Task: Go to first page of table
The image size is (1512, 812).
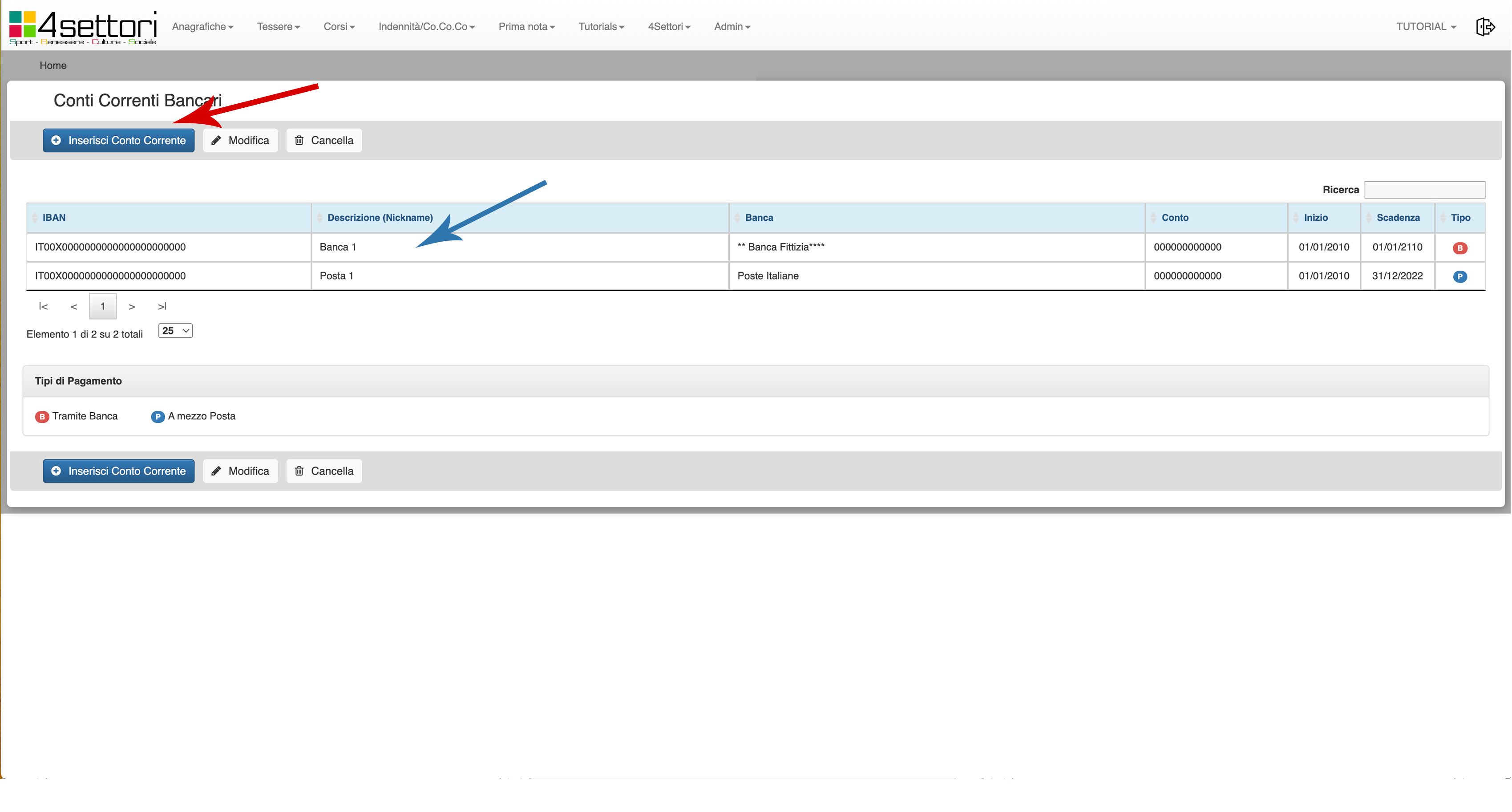Action: (43, 306)
